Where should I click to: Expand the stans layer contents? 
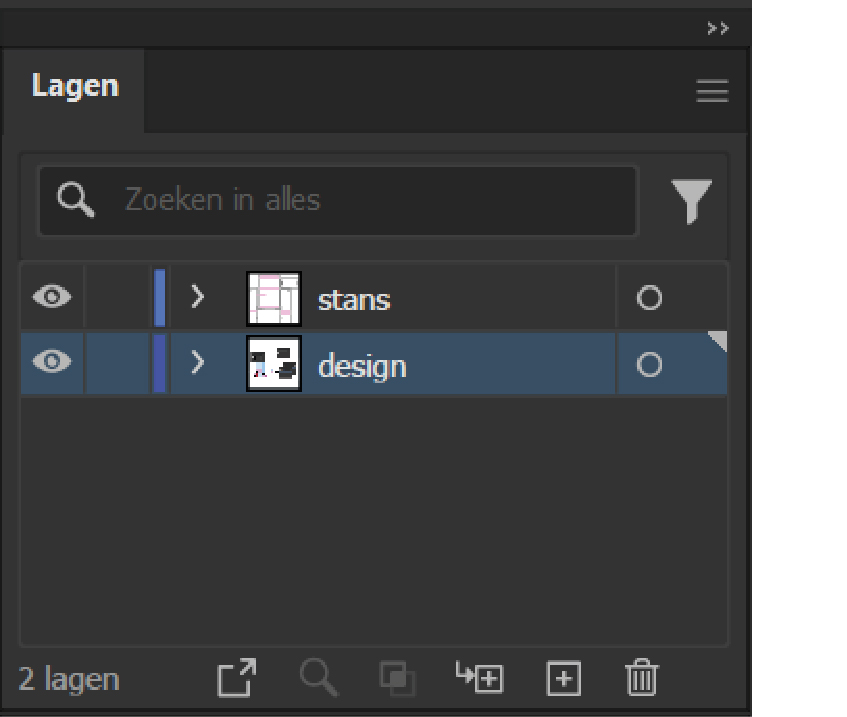click(198, 297)
